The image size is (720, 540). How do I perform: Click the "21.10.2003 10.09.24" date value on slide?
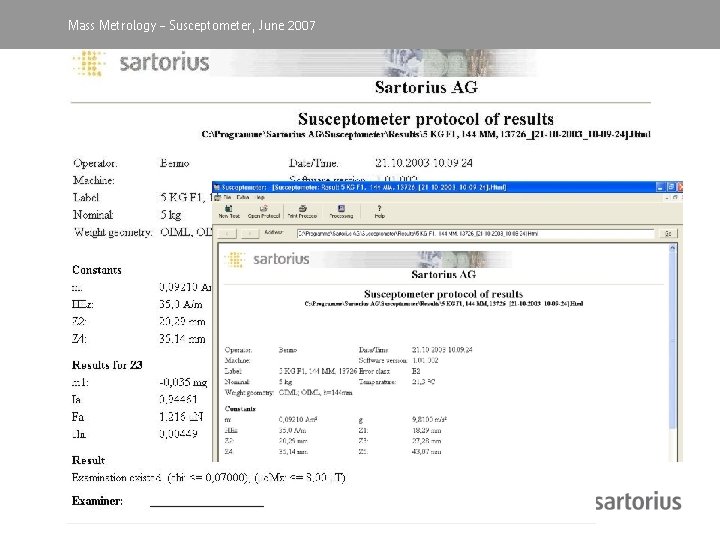[x=424, y=163]
